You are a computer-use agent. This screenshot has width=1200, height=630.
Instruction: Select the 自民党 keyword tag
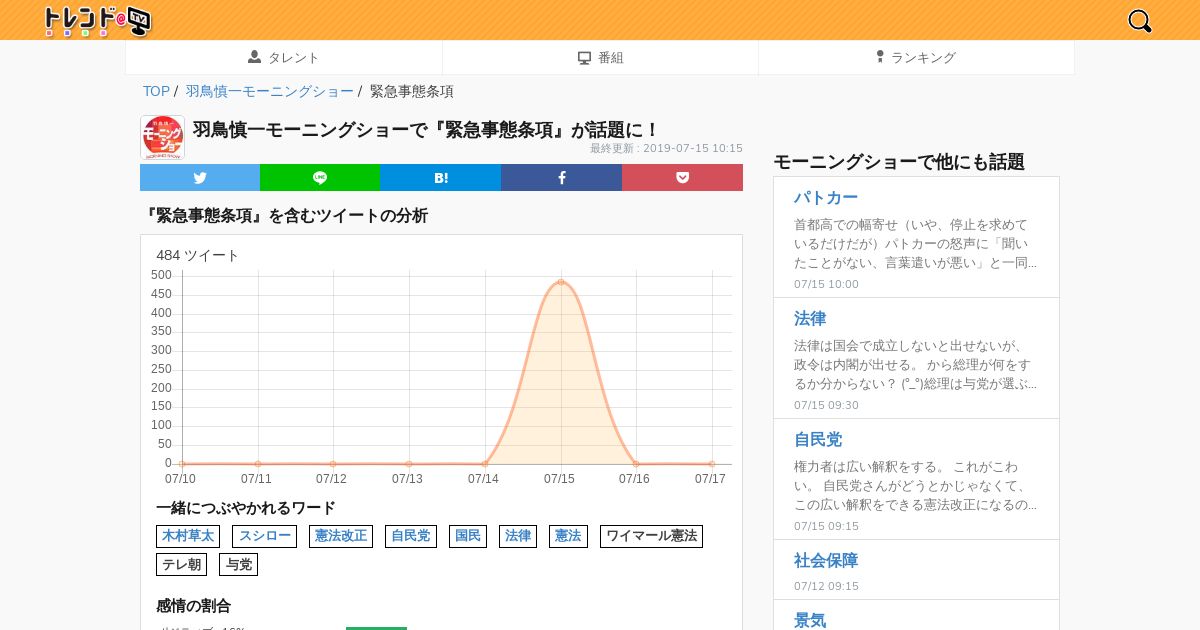(411, 536)
